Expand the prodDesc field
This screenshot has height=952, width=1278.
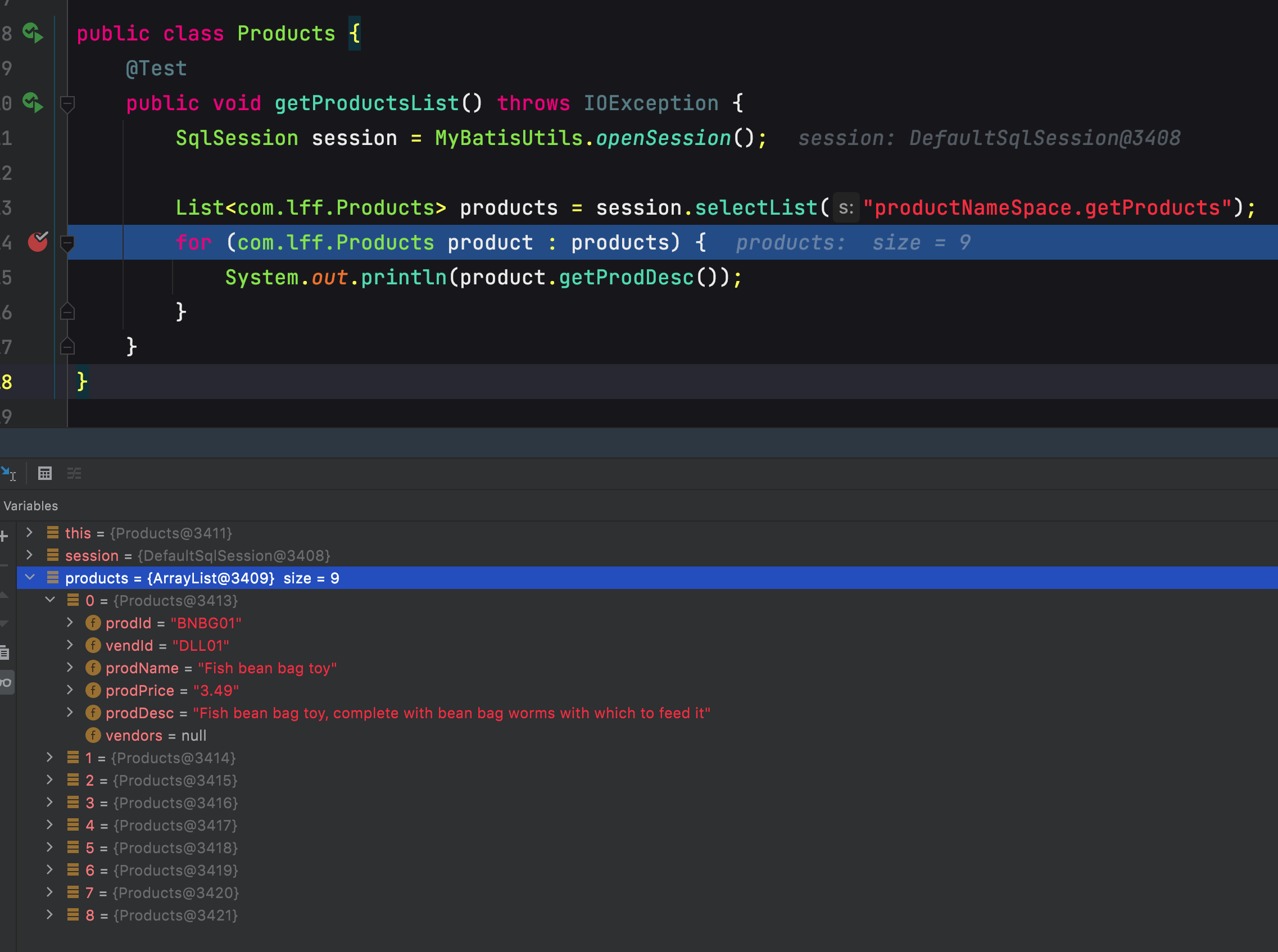coord(70,712)
